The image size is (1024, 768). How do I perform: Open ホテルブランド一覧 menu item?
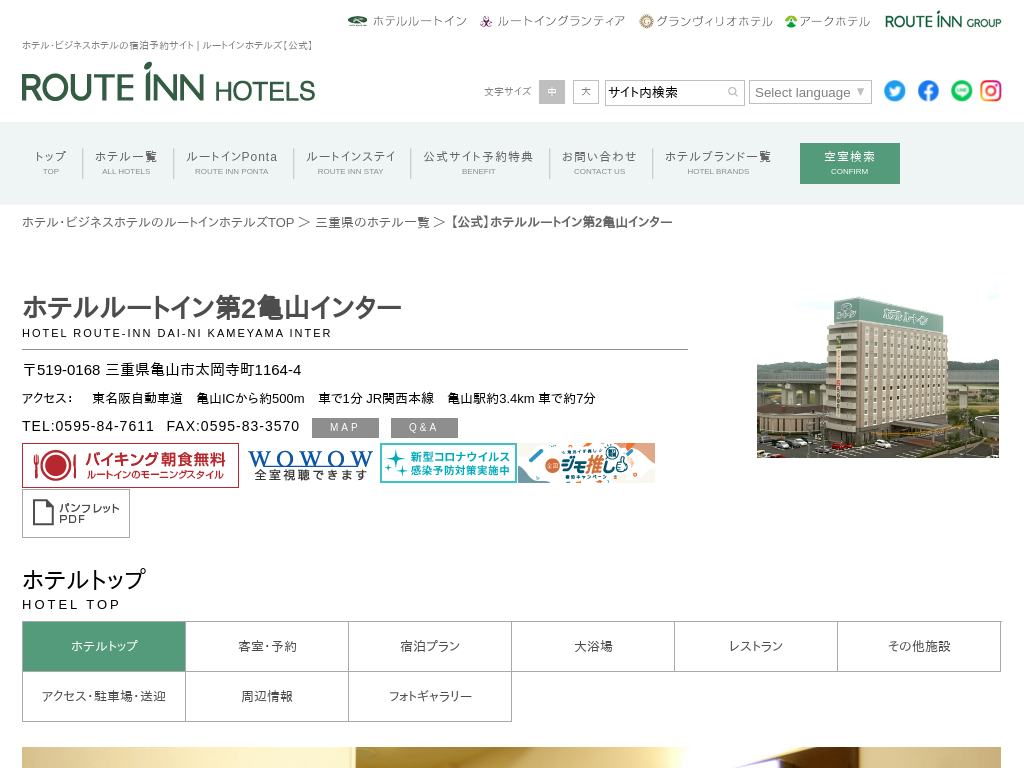(x=718, y=163)
